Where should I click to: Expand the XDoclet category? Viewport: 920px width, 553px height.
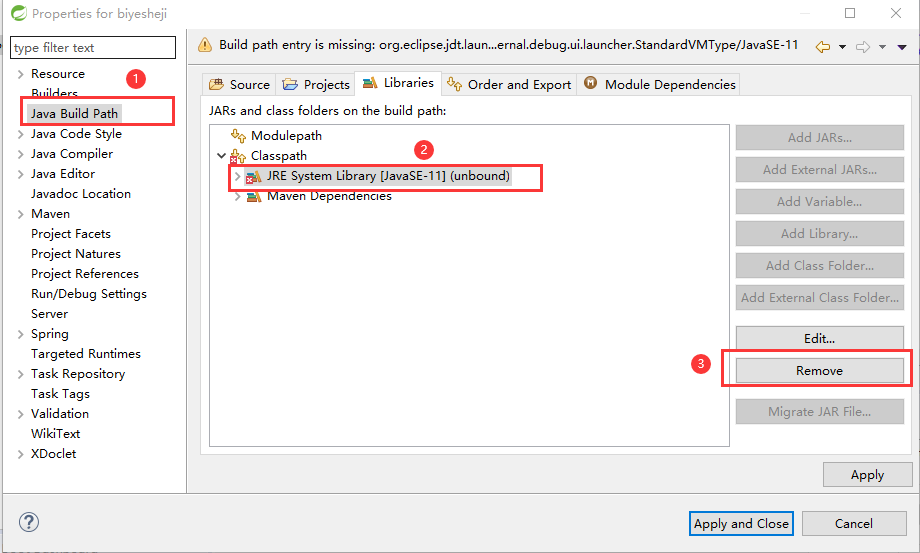(21, 454)
